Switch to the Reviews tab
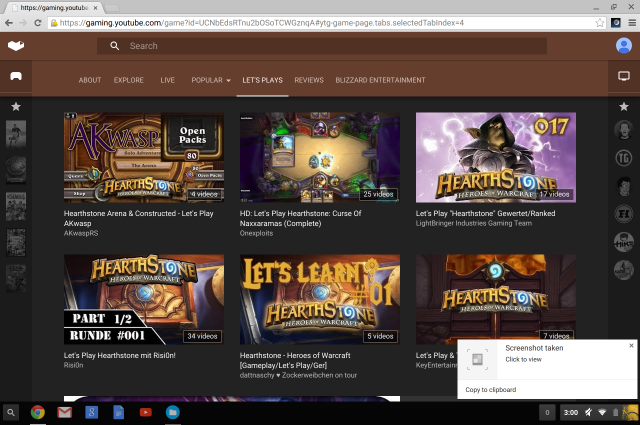The height and width of the screenshot is (425, 640). 309,80
